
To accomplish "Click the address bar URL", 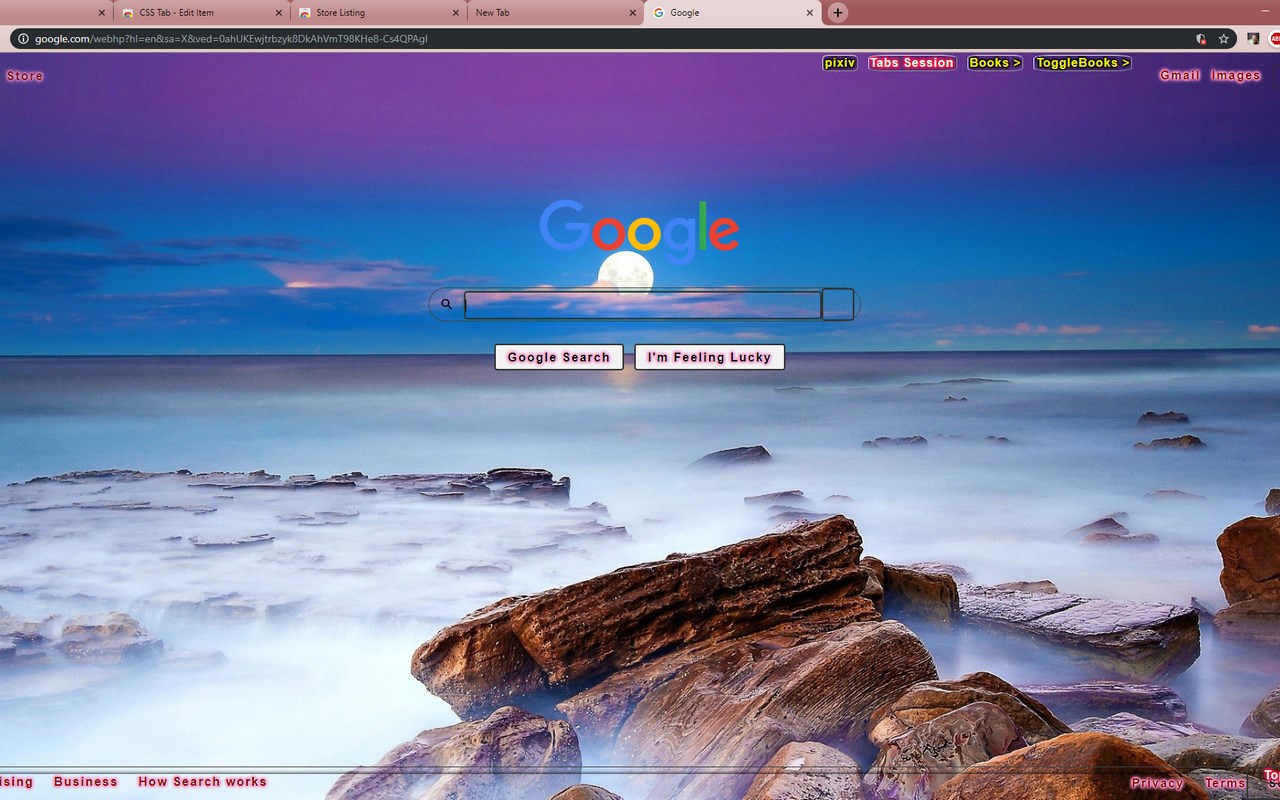I will click(231, 39).
